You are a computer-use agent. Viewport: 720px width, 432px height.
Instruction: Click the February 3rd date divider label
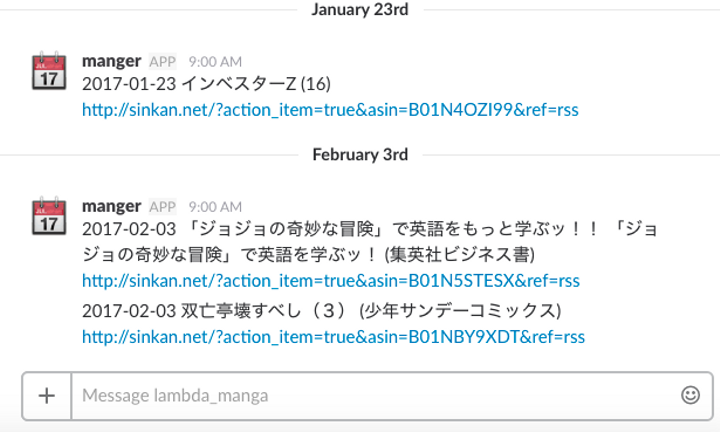(x=359, y=155)
